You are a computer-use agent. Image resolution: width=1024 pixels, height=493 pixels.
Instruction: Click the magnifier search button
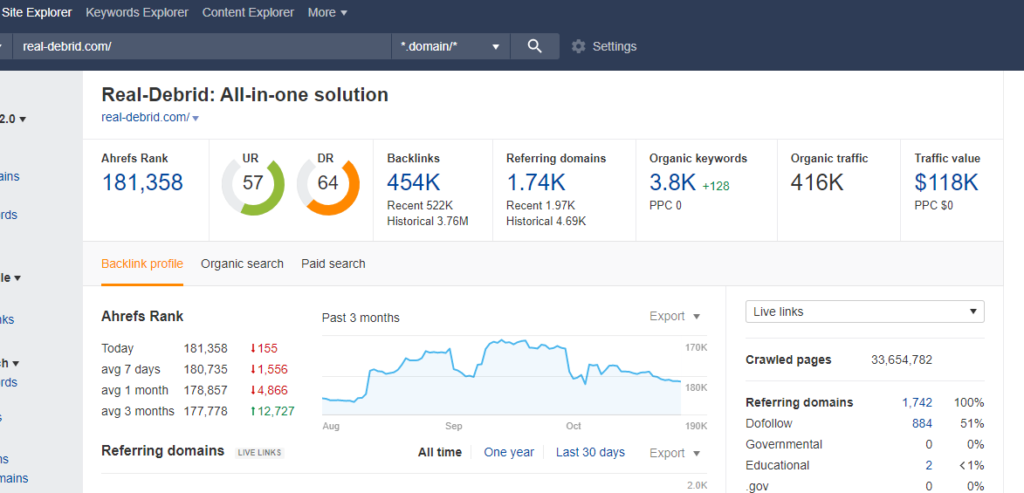tap(534, 46)
